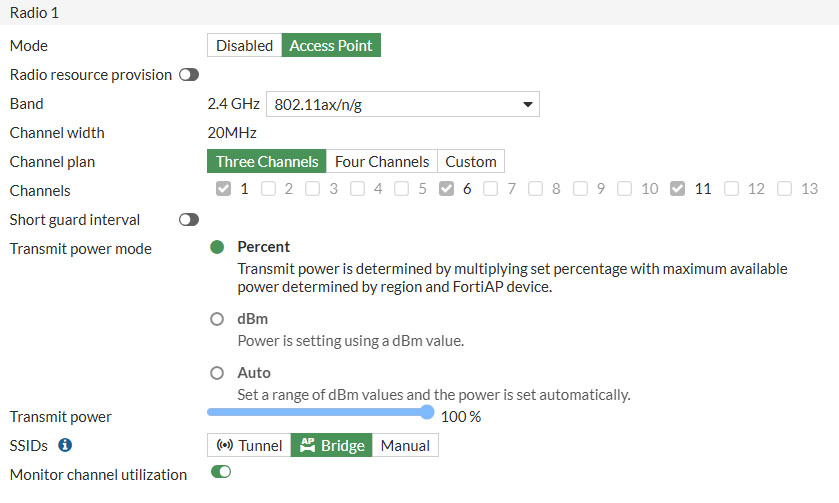Set radio Mode to Access Point
The height and width of the screenshot is (503, 839).
pyautogui.click(x=331, y=46)
